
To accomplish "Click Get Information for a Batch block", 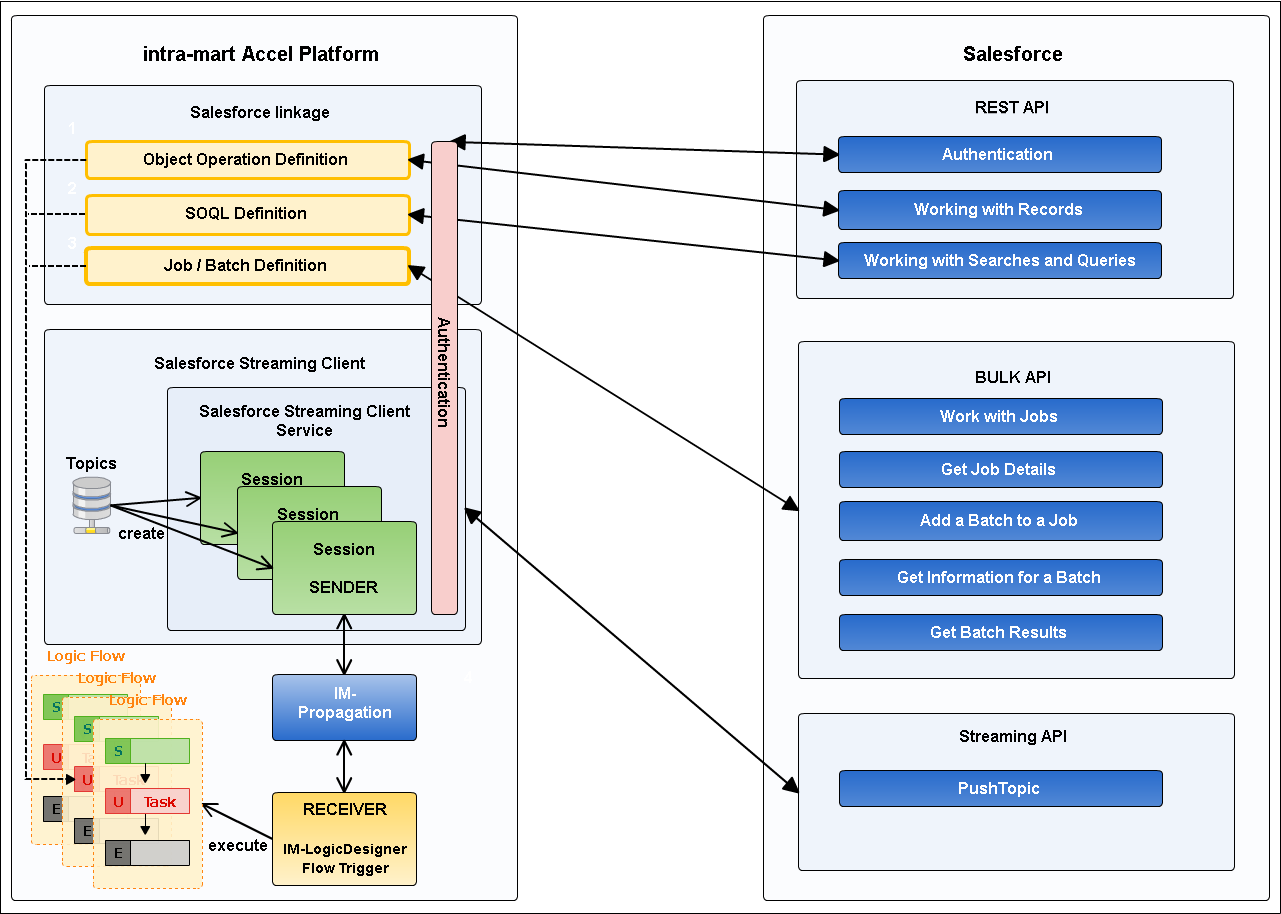I will click(x=1000, y=577).
